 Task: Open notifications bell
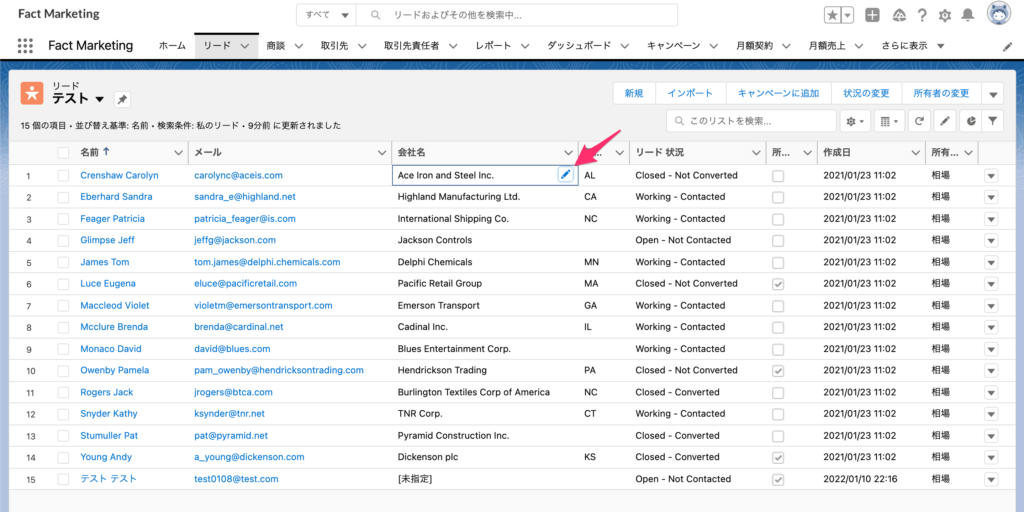pyautogui.click(x=967, y=15)
